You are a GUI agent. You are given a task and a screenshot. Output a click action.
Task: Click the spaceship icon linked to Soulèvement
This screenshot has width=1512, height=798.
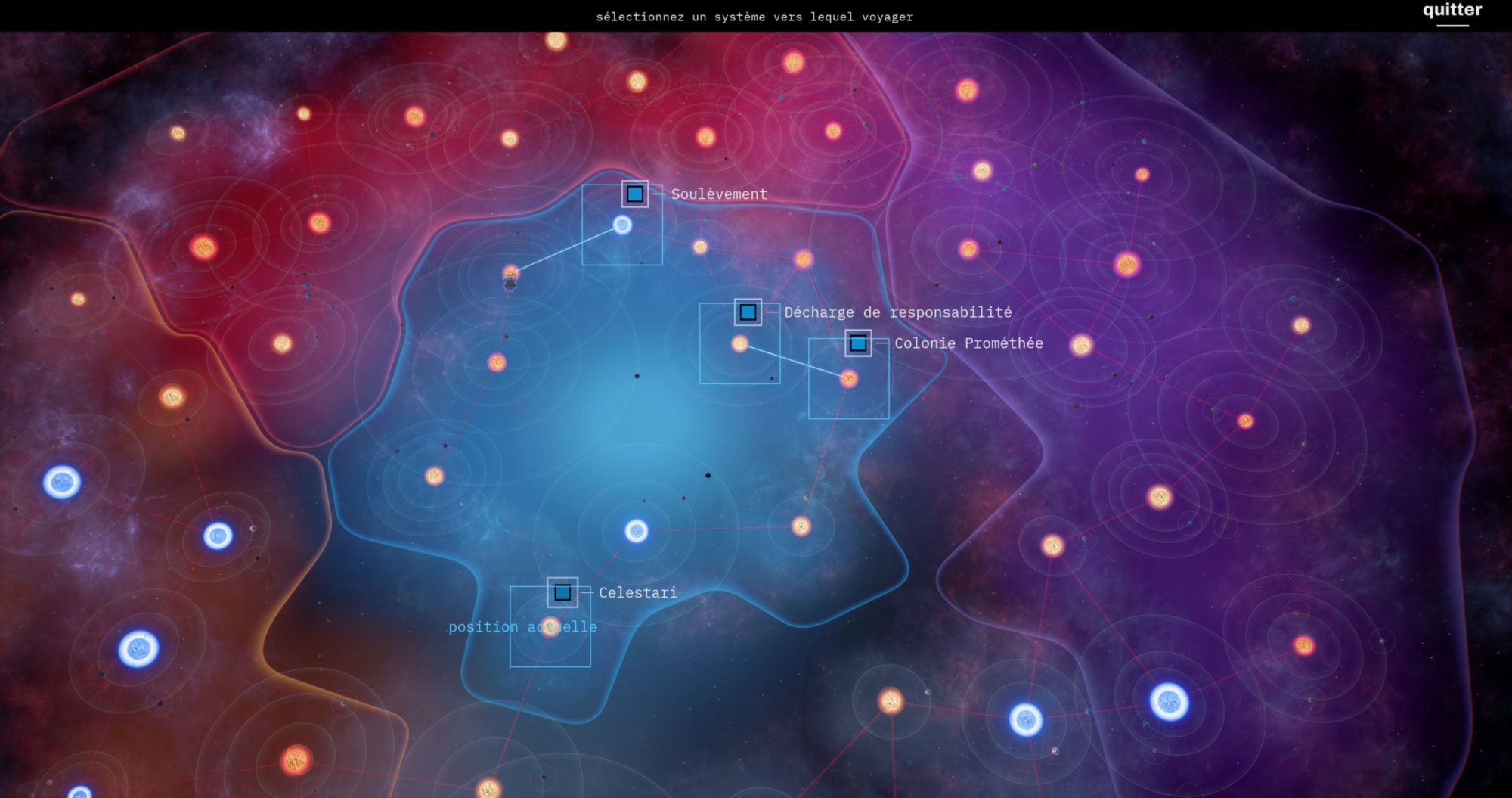click(510, 283)
